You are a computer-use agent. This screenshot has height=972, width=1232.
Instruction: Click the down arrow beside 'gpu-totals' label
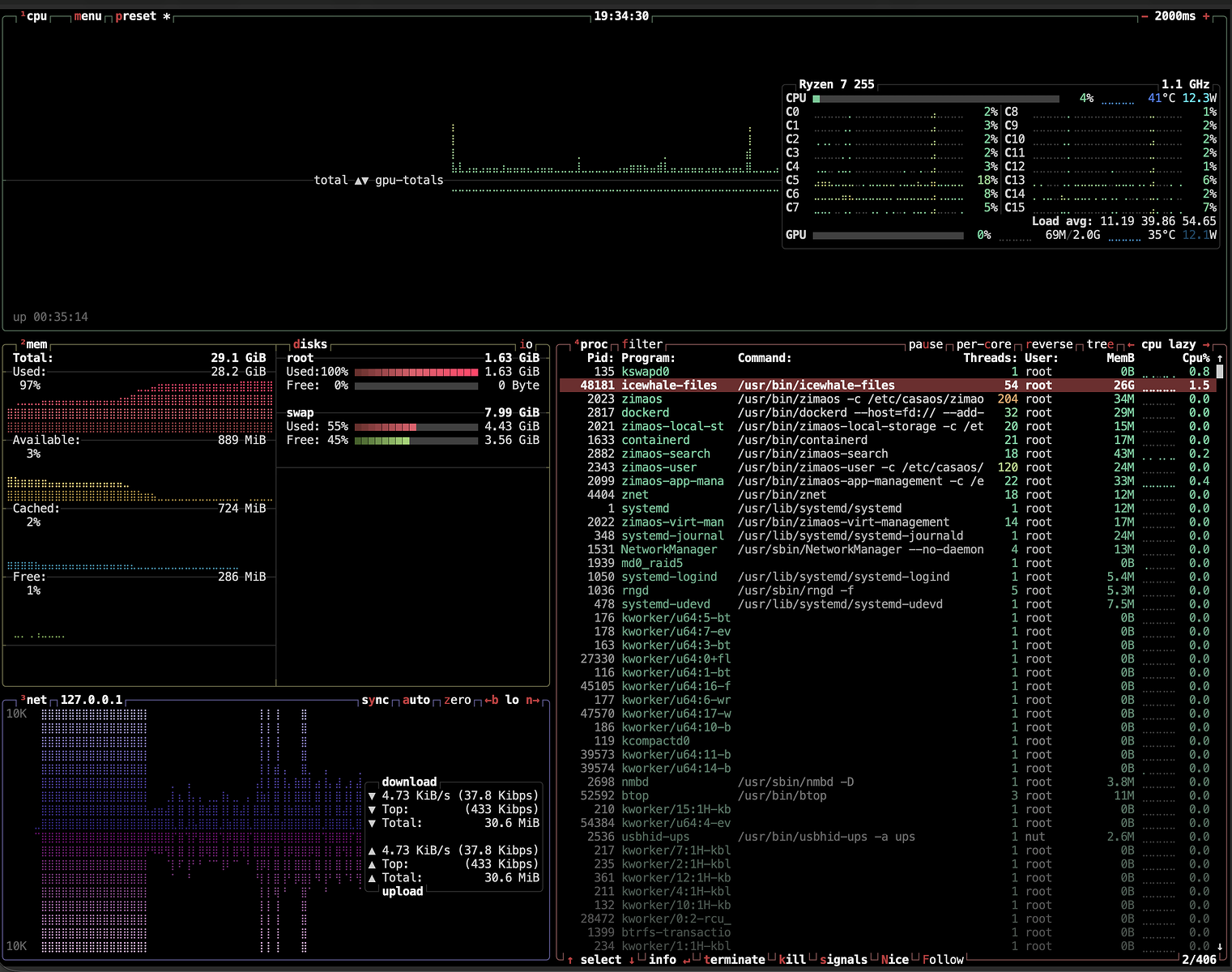click(365, 181)
